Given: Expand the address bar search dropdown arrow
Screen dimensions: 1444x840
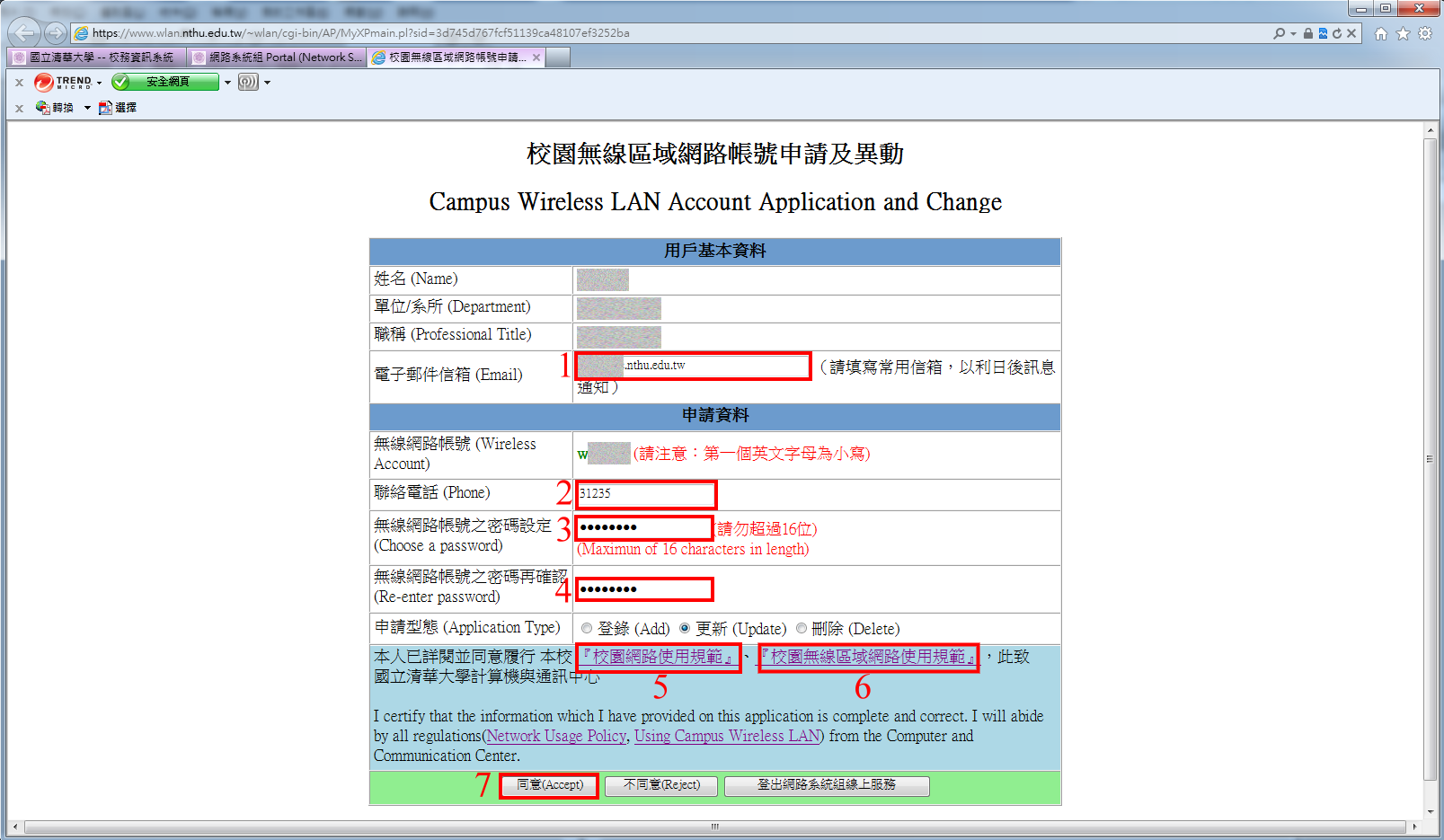Looking at the screenshot, I should click(1293, 33).
